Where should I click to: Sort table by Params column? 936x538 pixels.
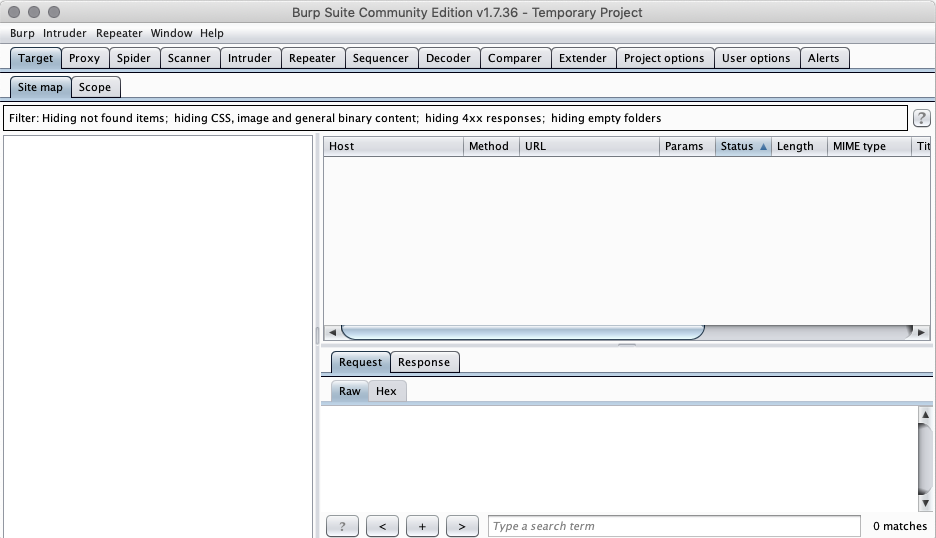coord(687,146)
